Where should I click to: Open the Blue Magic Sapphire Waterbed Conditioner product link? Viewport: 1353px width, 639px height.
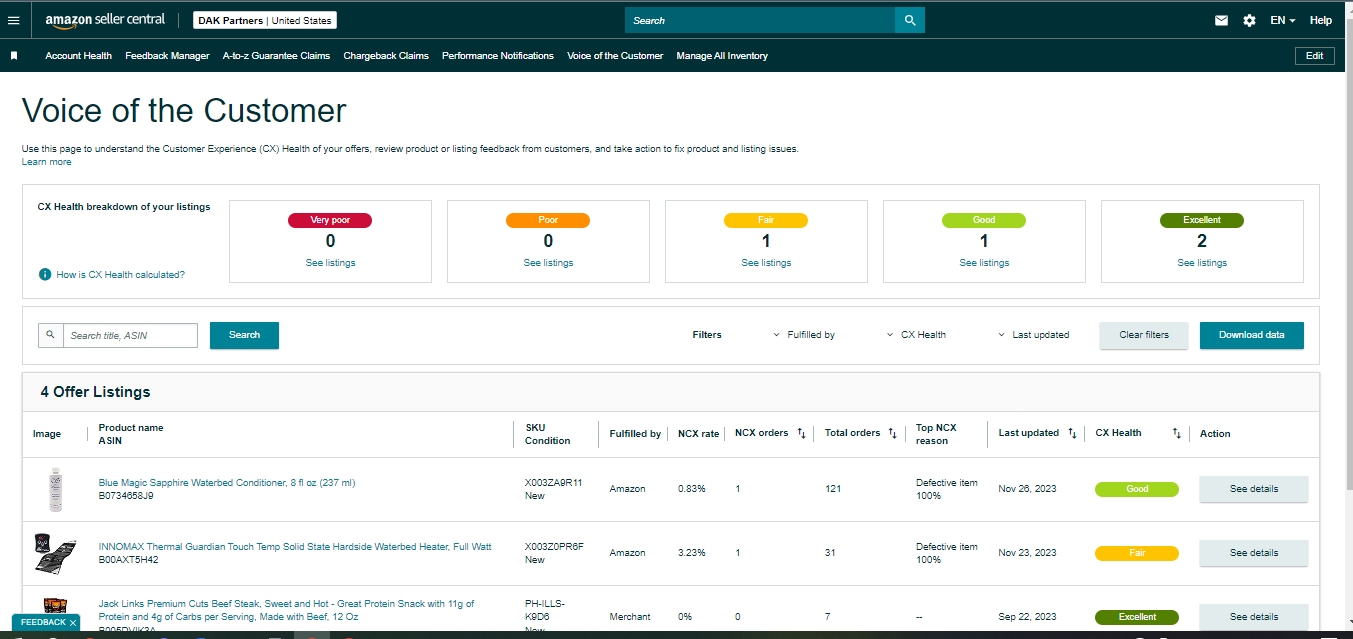tap(227, 483)
